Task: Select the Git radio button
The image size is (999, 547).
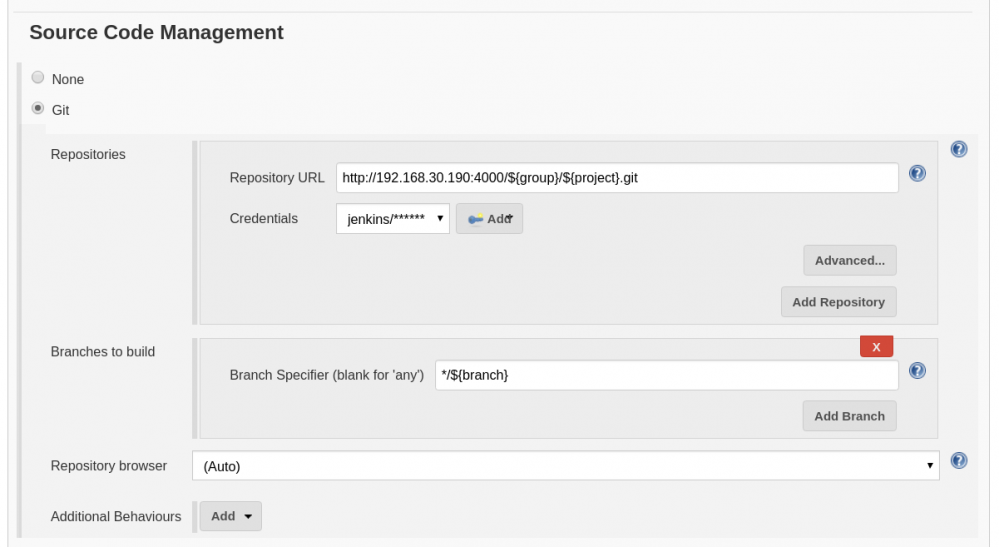Action: [38, 109]
